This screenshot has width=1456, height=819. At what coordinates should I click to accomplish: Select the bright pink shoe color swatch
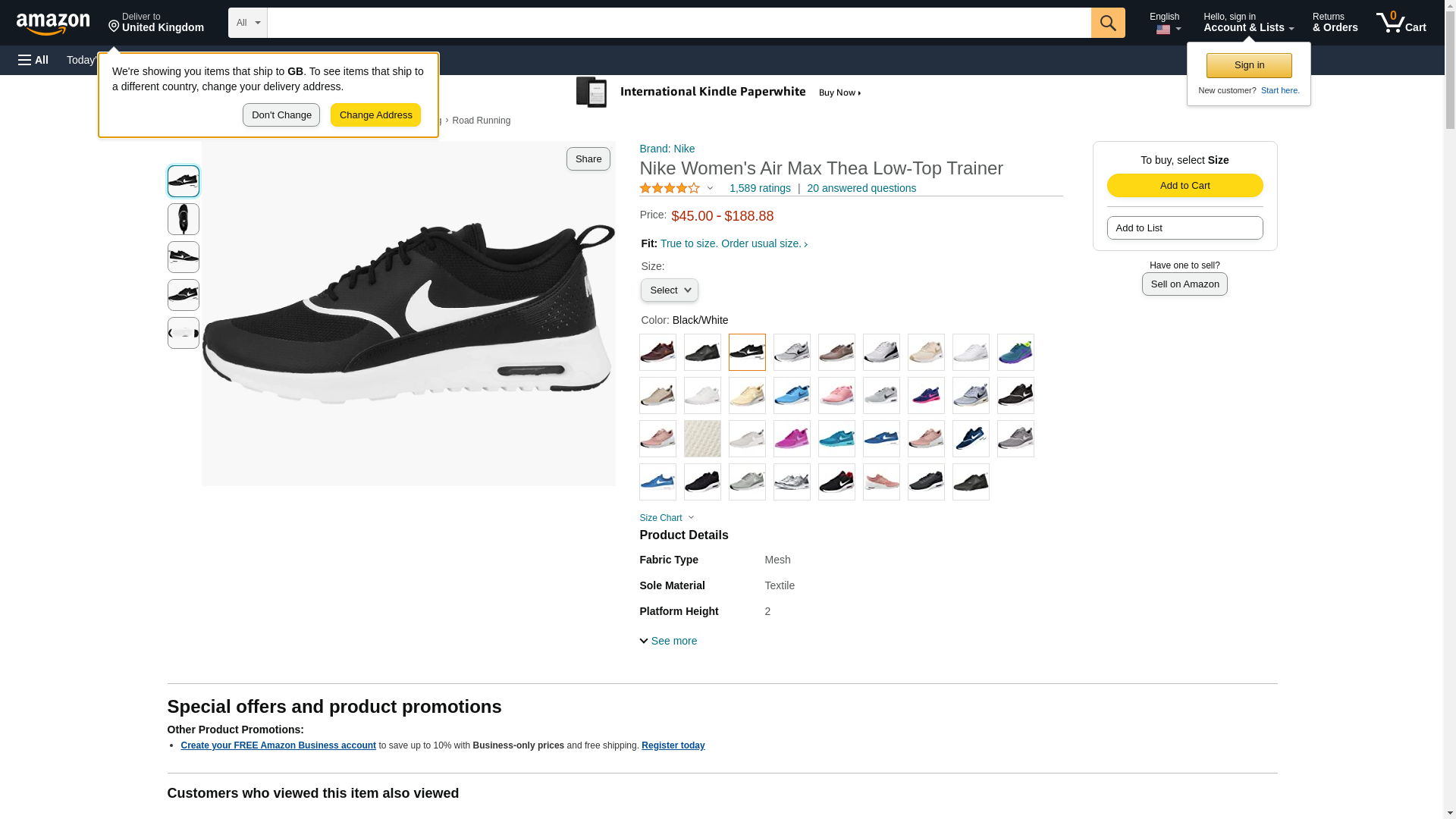792,439
